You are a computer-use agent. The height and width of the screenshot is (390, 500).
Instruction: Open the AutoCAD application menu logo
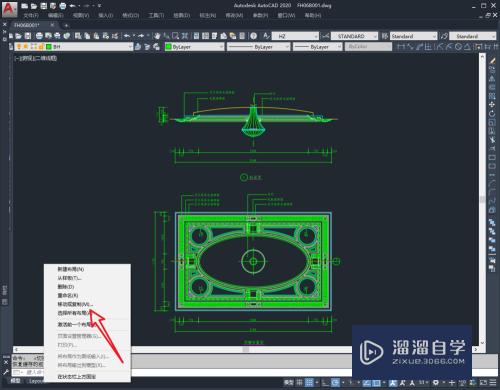9,9
